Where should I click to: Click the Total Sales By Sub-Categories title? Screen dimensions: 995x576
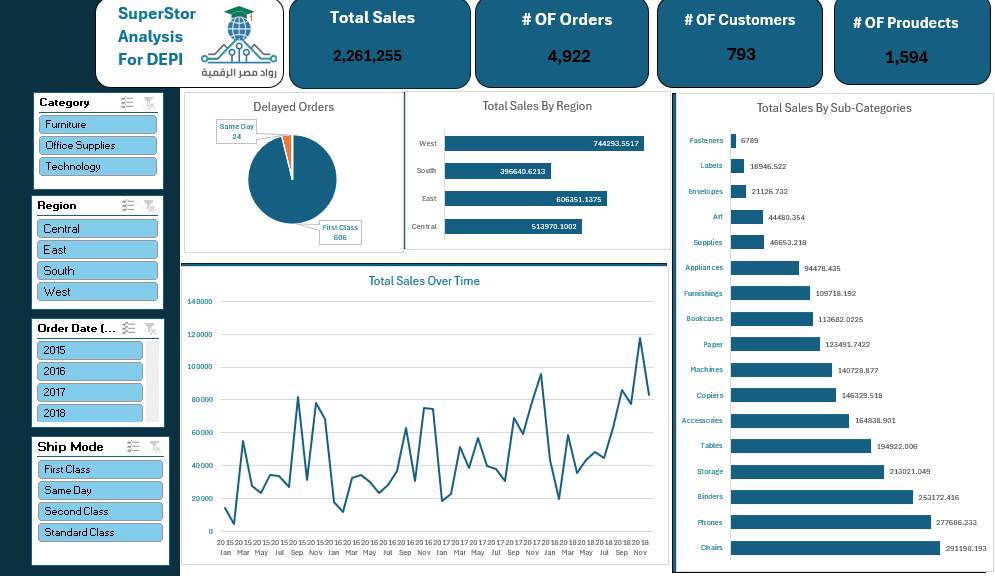(x=834, y=108)
